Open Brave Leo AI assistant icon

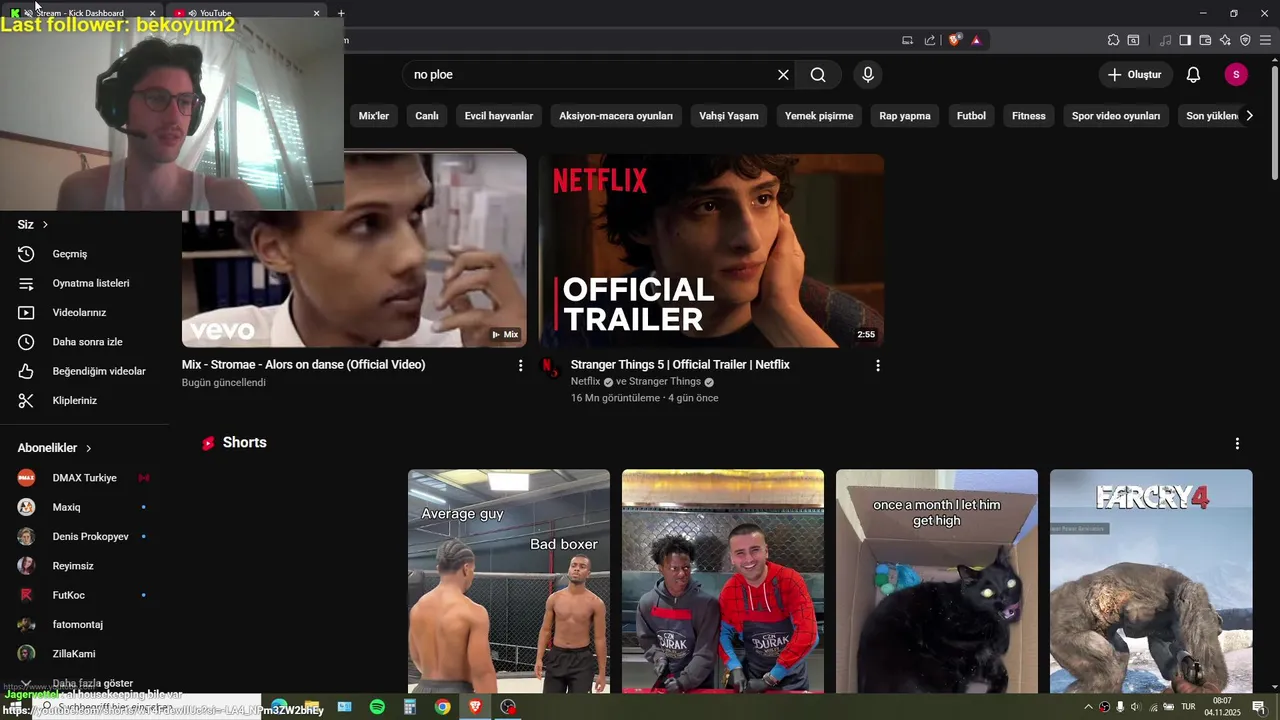[1225, 40]
